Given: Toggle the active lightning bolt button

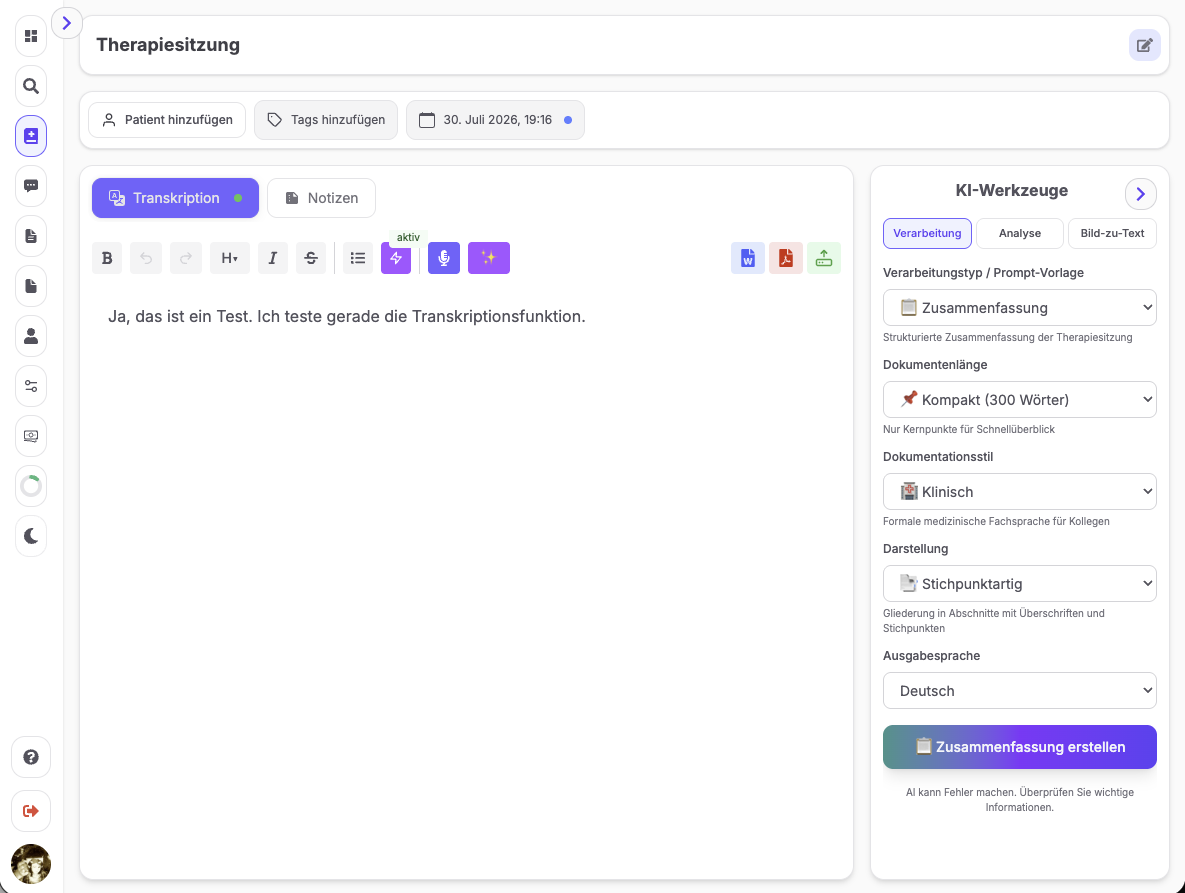Looking at the screenshot, I should 396,258.
